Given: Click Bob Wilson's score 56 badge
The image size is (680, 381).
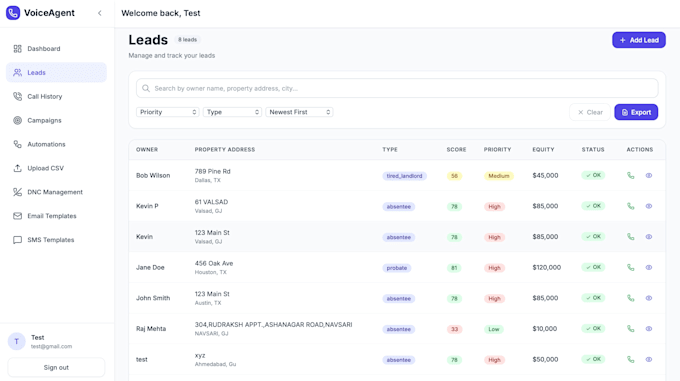Looking at the screenshot, I should pyautogui.click(x=454, y=176).
